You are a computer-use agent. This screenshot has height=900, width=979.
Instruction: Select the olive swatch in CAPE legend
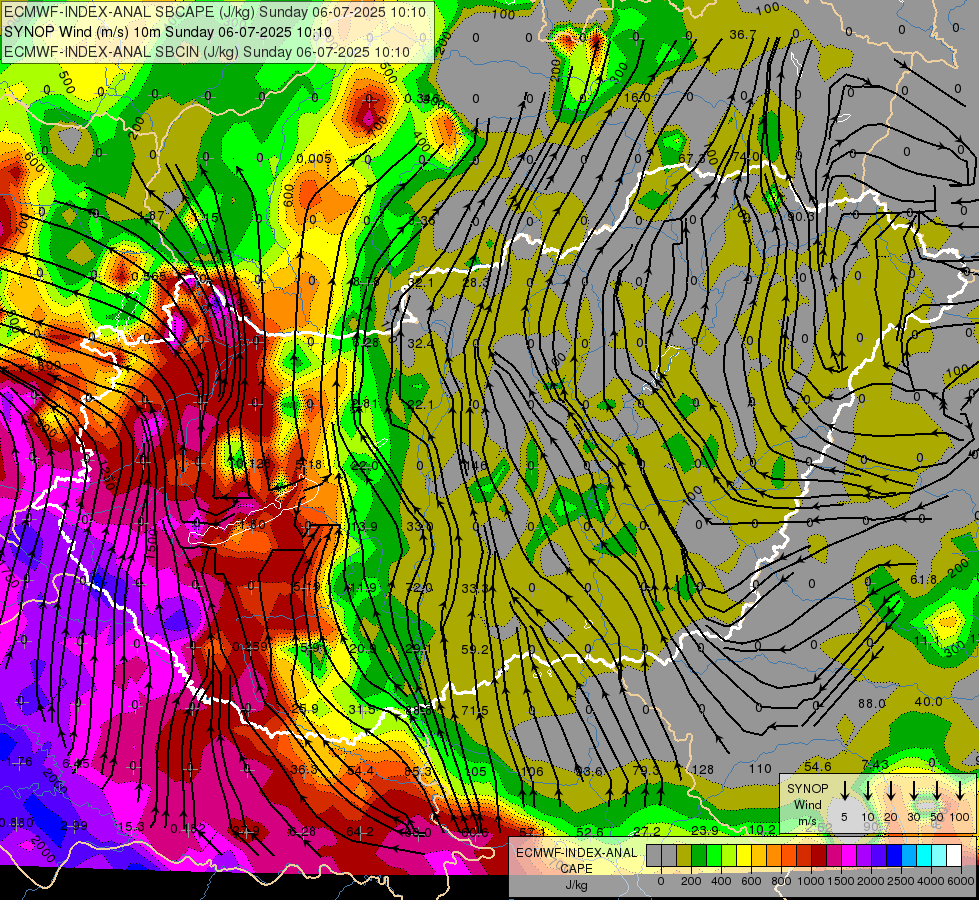pos(684,855)
